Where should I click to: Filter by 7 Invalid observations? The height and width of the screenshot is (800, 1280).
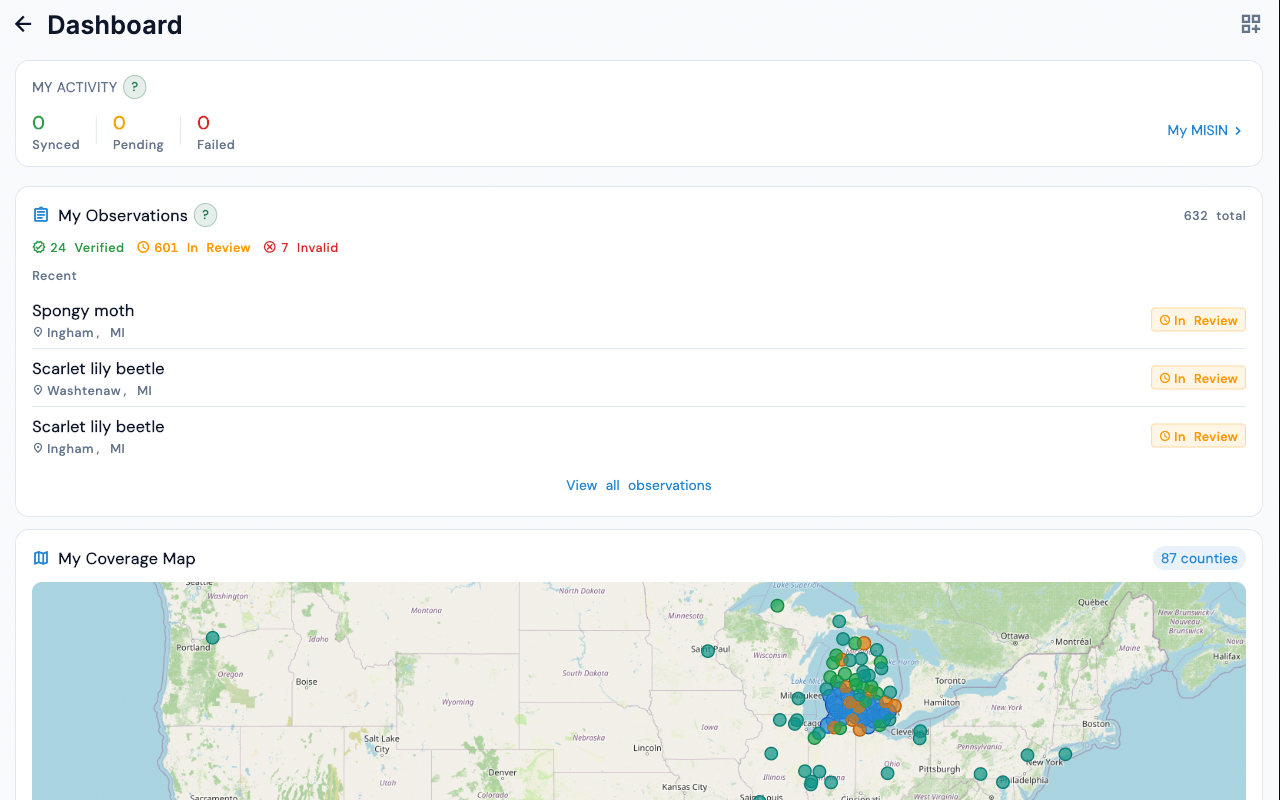tap(301, 247)
